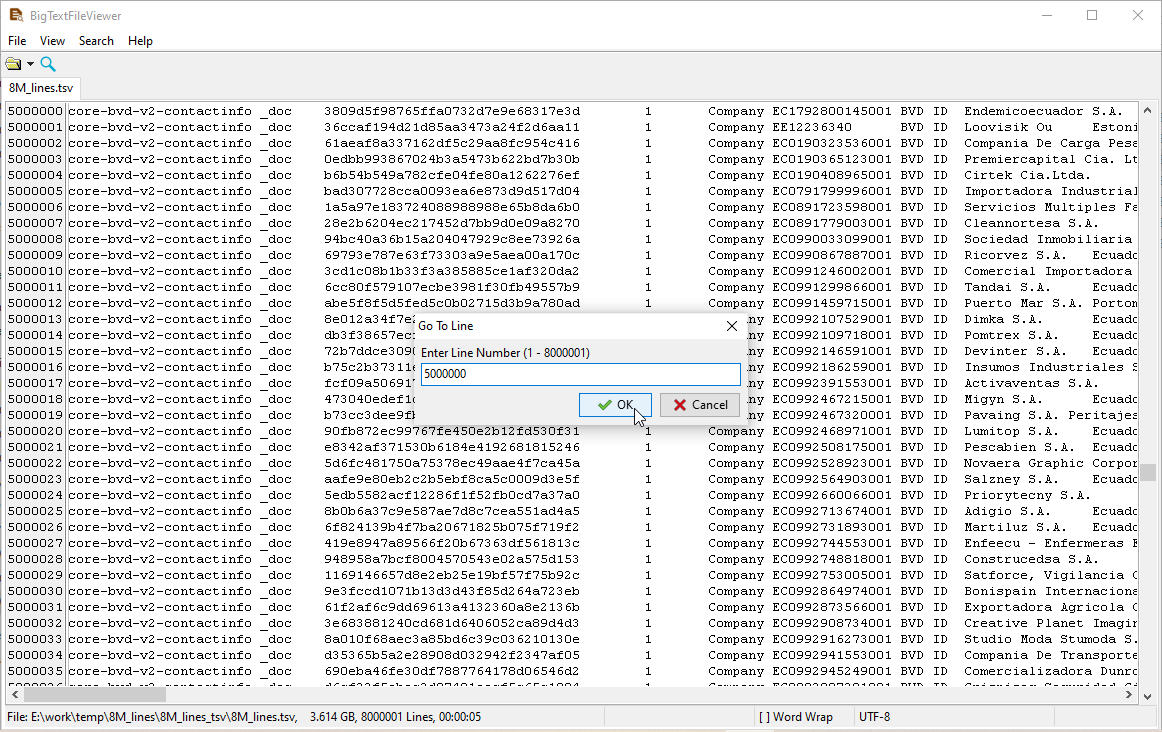Viewport: 1162px width, 732px height.
Task: Minimize the BigTextFileViewer window
Action: pyautogui.click(x=1047, y=15)
